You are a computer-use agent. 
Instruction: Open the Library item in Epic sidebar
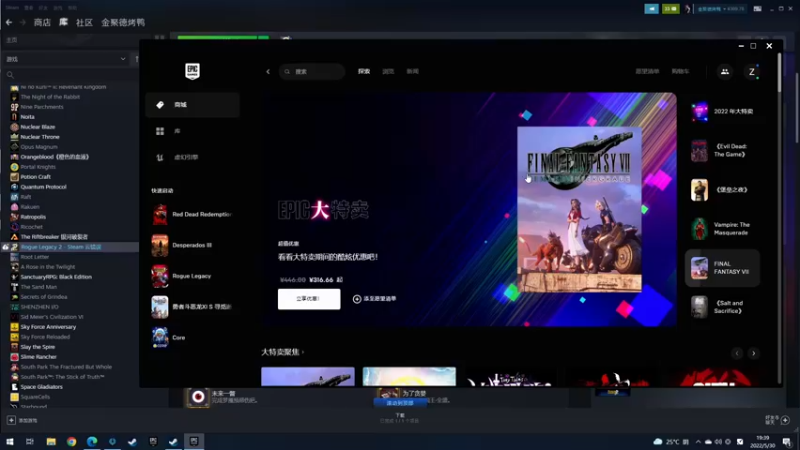(x=192, y=131)
